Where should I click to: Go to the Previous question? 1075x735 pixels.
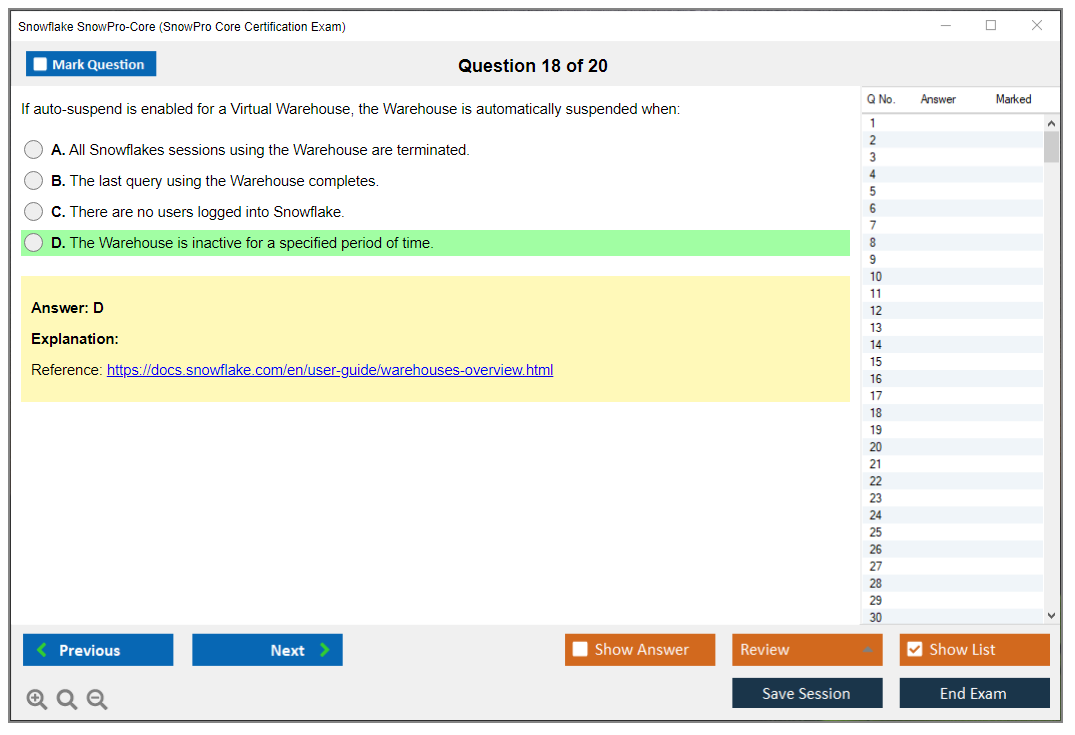tap(98, 650)
